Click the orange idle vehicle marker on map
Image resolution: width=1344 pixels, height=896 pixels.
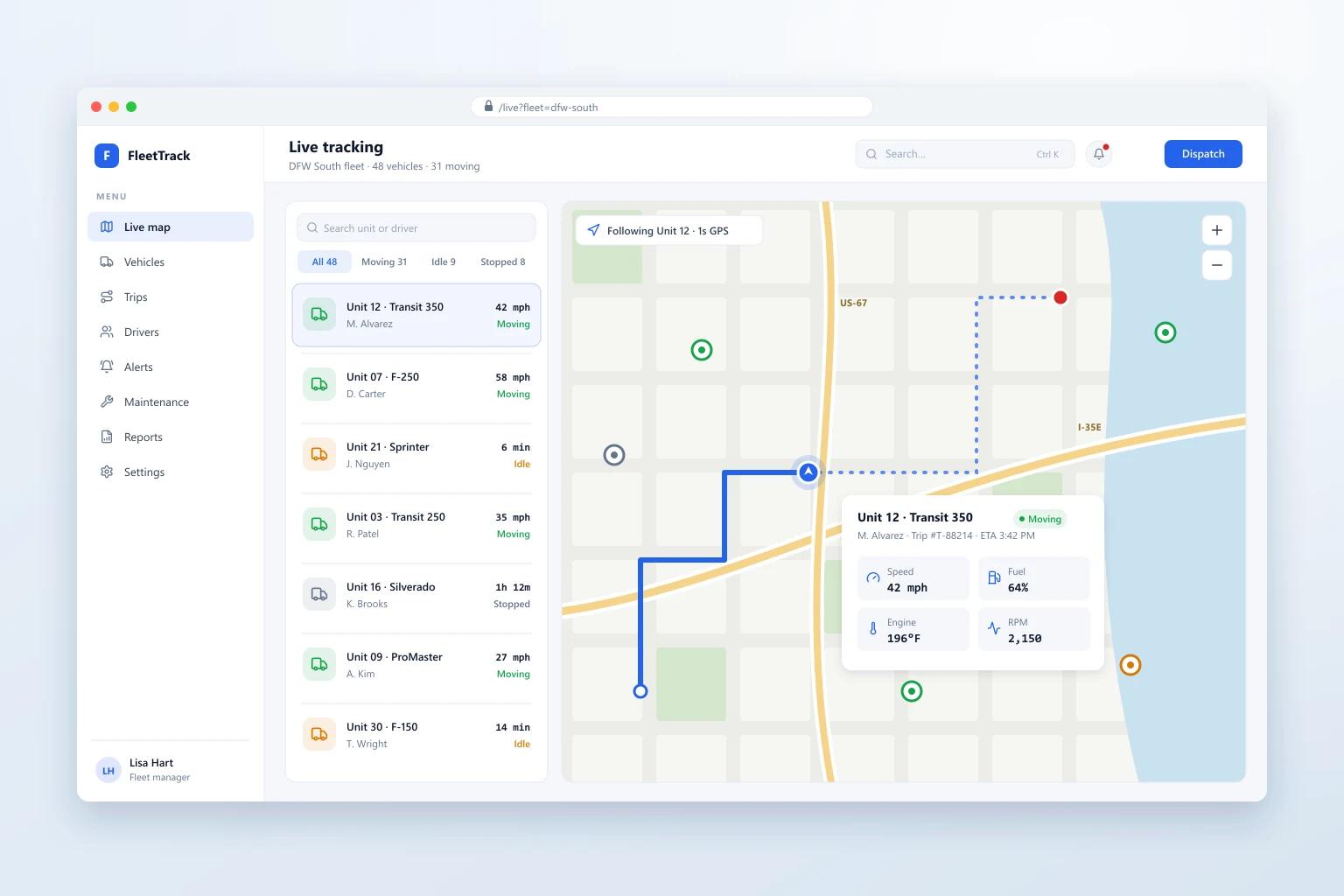pyautogui.click(x=1130, y=665)
